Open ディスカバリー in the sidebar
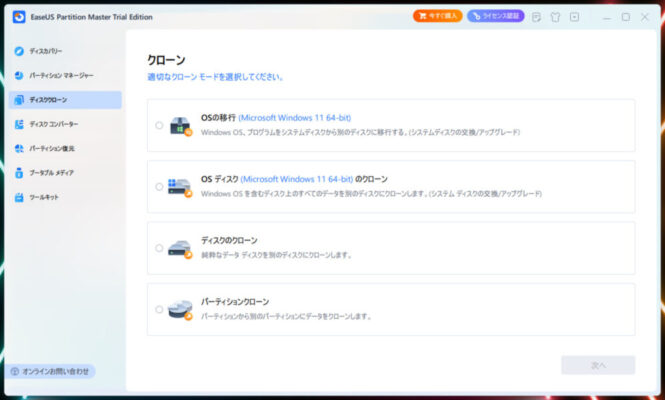665x400 pixels. point(65,51)
